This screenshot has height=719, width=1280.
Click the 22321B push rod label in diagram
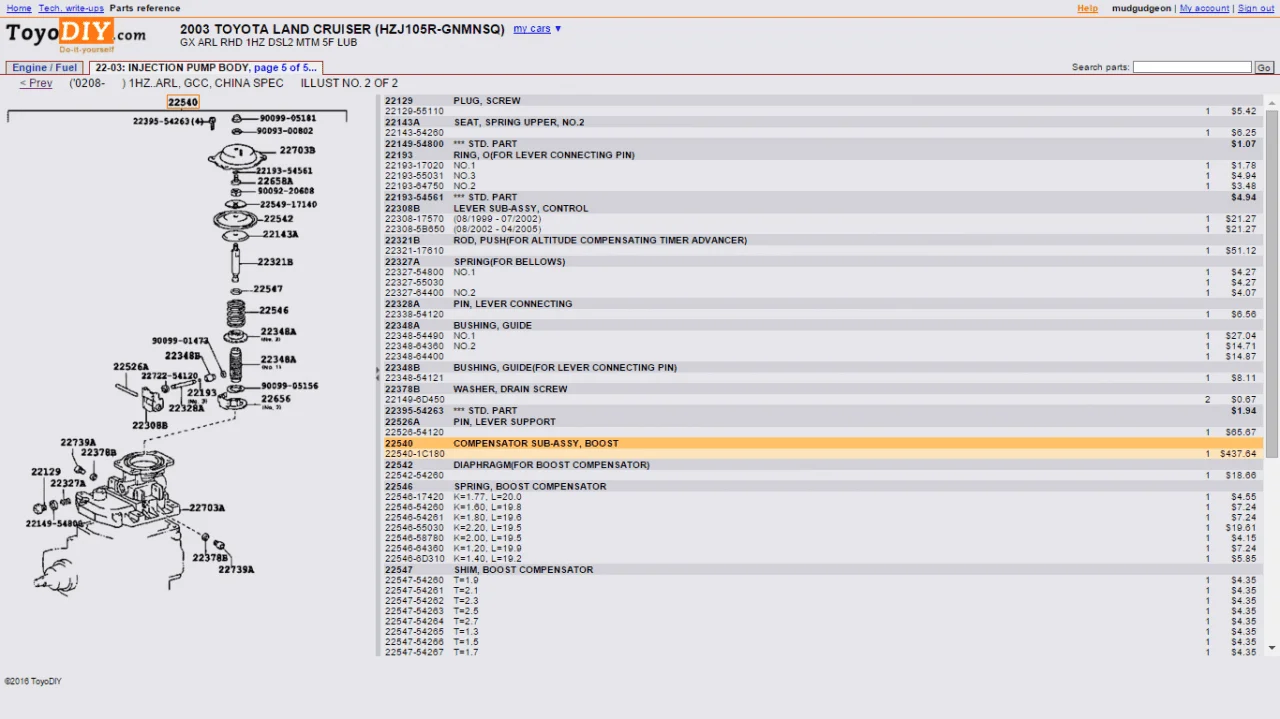point(275,262)
